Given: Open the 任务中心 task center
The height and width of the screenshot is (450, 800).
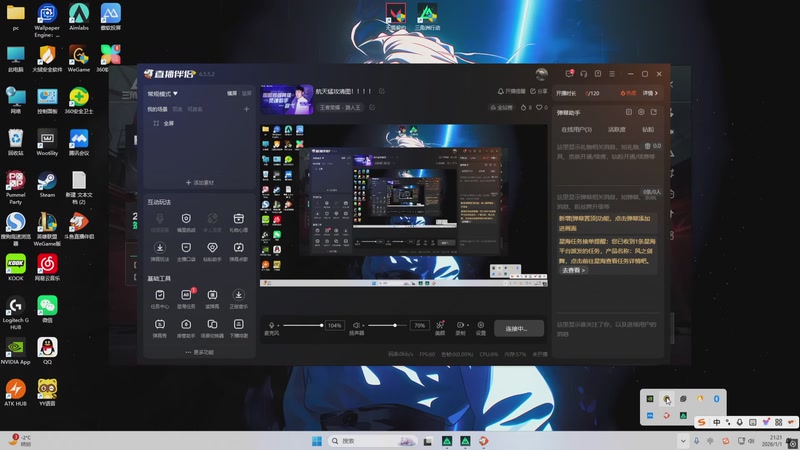Looking at the screenshot, I should tap(160, 299).
